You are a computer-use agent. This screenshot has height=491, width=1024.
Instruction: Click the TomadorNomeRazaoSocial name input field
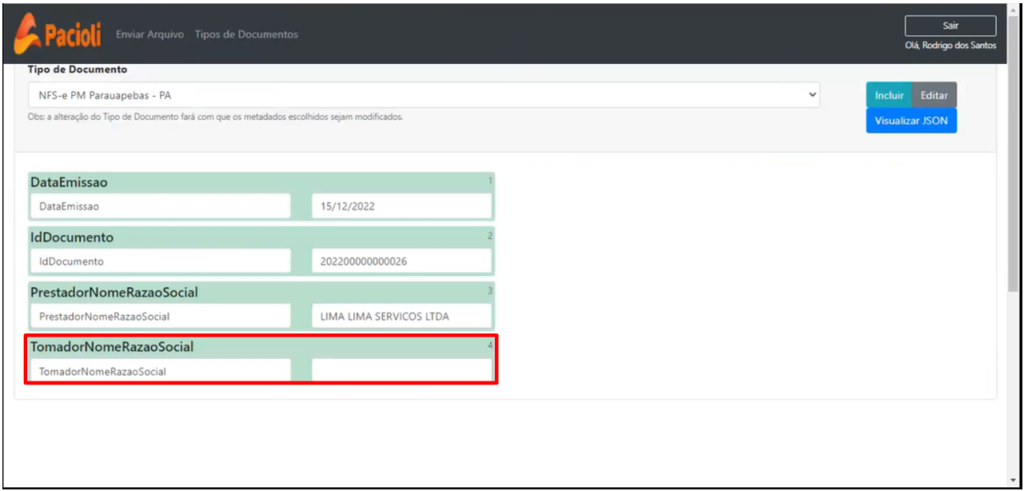160,370
